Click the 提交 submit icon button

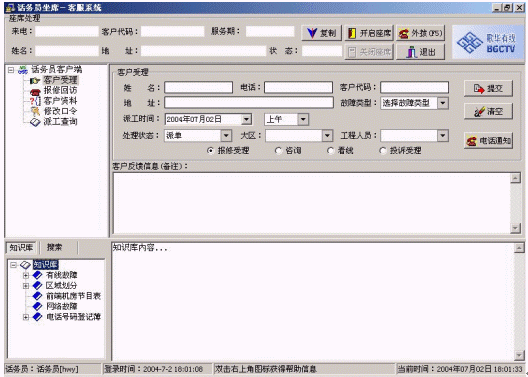pos(478,89)
